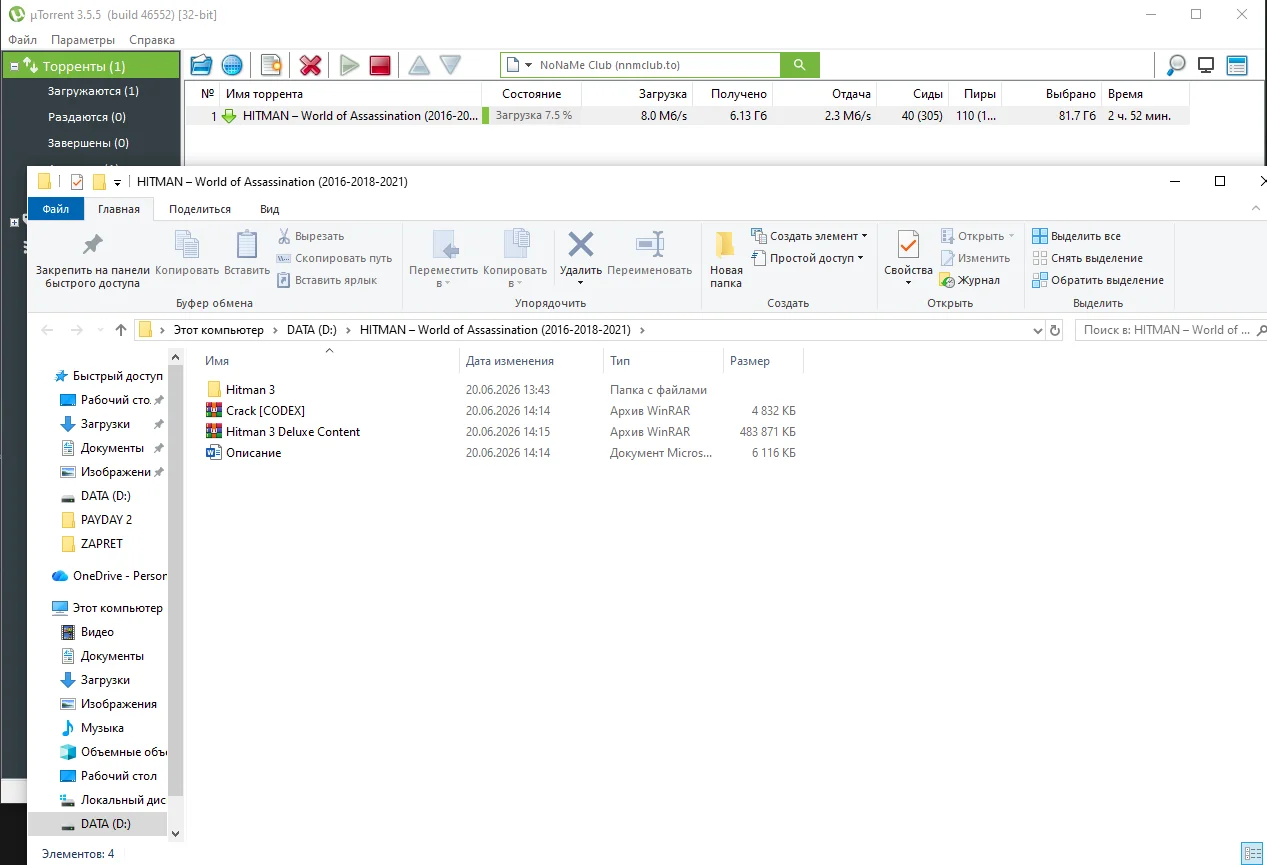Click the green search button in µTorrent
This screenshot has height=865, width=1267.
799,65
